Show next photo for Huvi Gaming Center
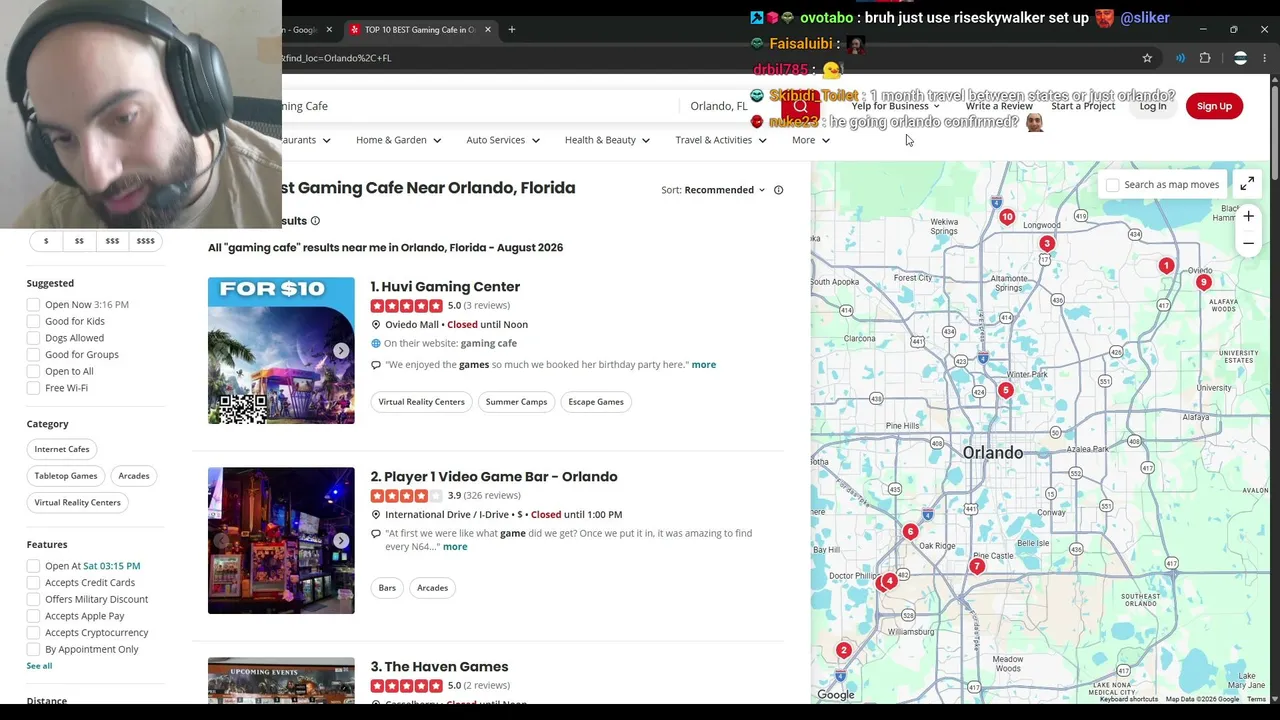The height and width of the screenshot is (720, 1280). coord(341,351)
